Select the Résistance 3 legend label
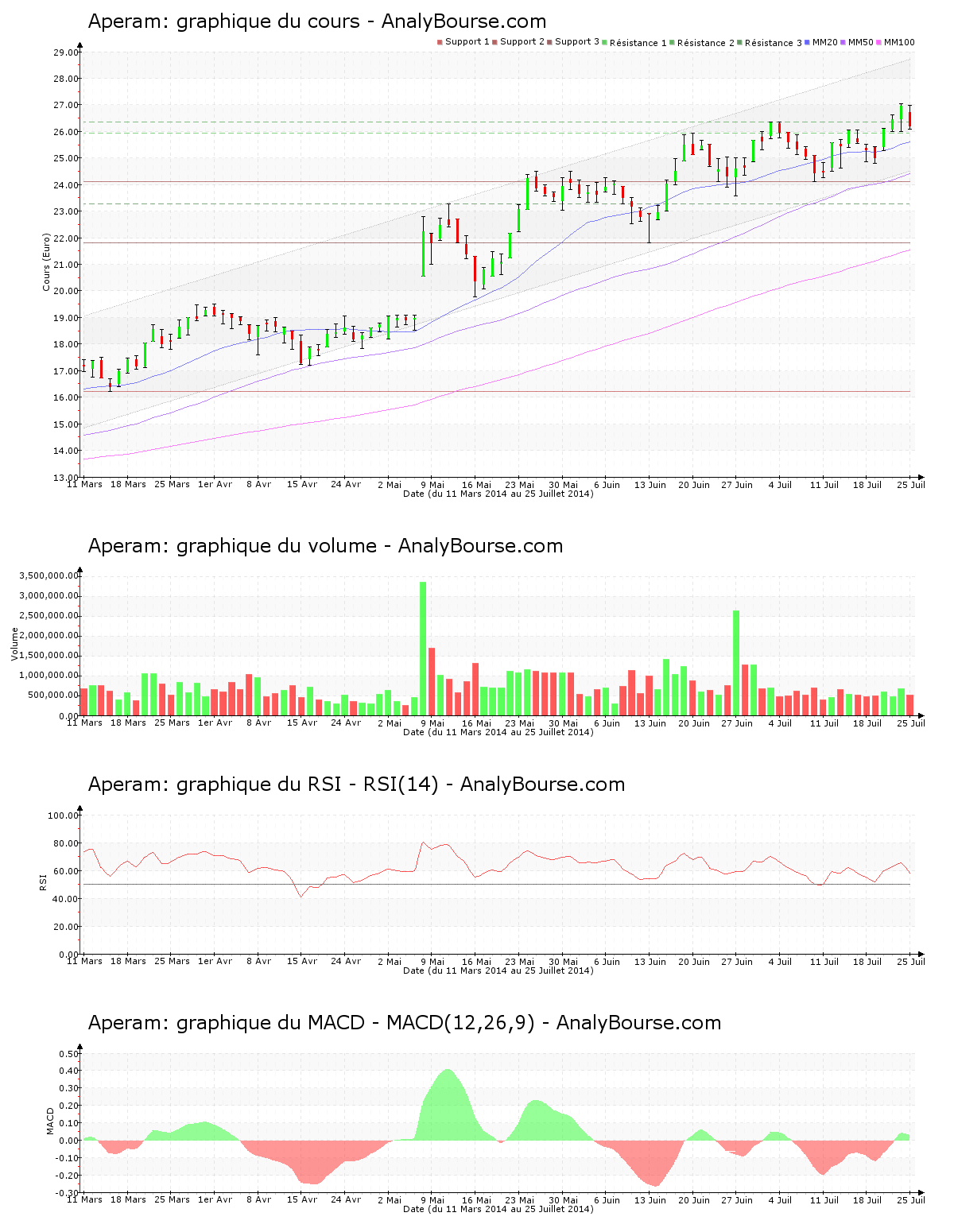The image size is (954, 1232). [x=774, y=43]
